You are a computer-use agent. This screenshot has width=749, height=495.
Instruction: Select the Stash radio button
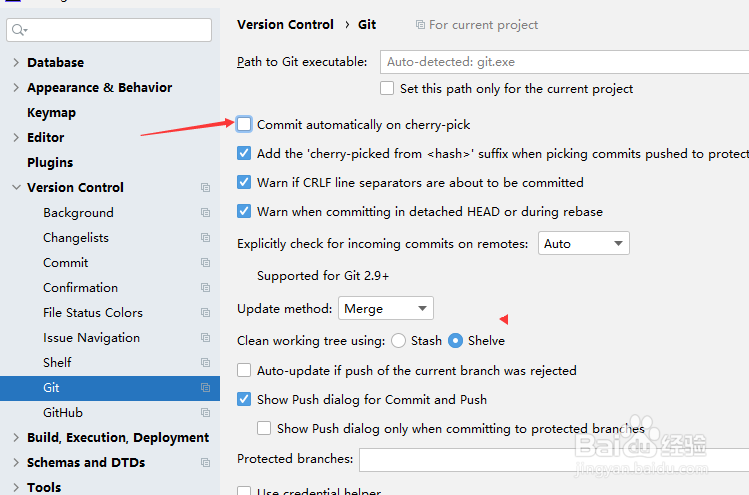pos(399,341)
